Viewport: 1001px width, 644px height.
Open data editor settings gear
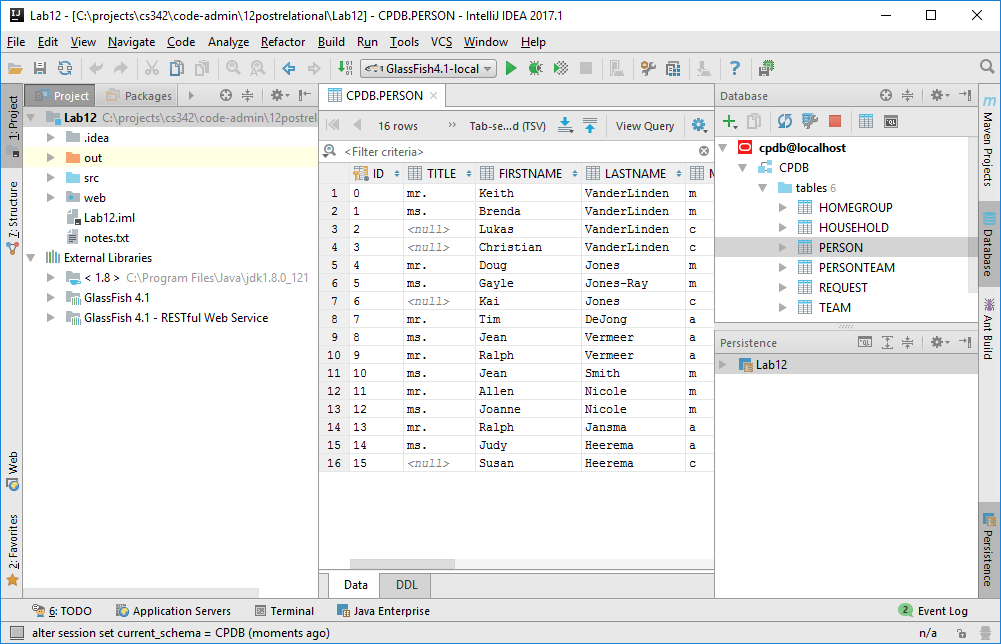click(699, 125)
